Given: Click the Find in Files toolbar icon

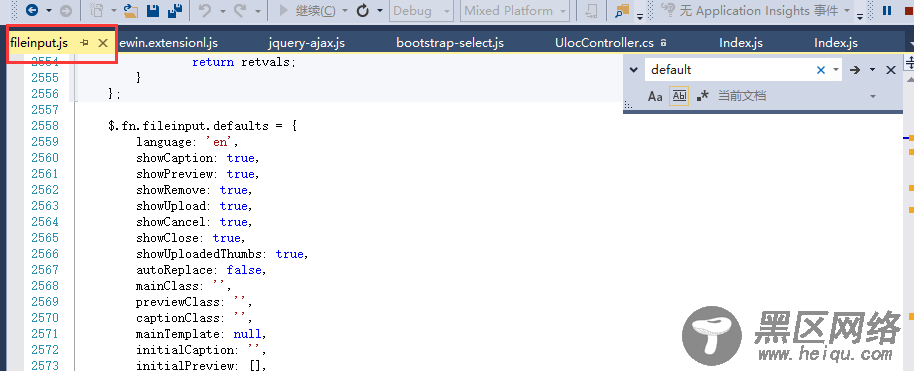Looking at the screenshot, I should point(623,10).
